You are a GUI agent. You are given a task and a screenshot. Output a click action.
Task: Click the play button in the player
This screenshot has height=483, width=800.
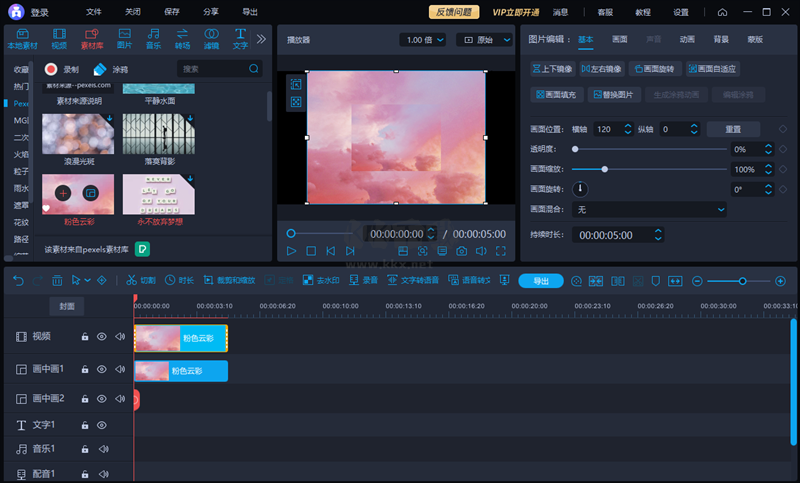291,251
